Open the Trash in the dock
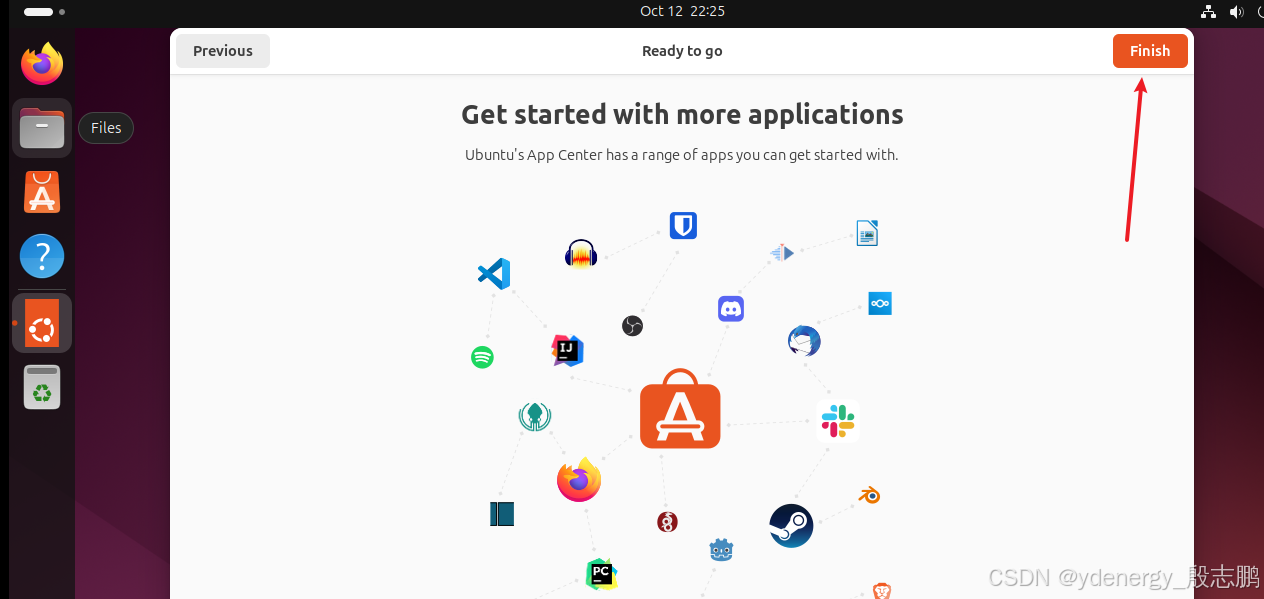Viewport: 1264px width, 599px height. 42,387
